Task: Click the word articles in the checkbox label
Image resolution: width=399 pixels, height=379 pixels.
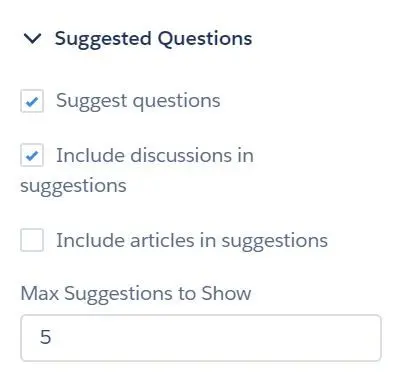Action: (162, 240)
